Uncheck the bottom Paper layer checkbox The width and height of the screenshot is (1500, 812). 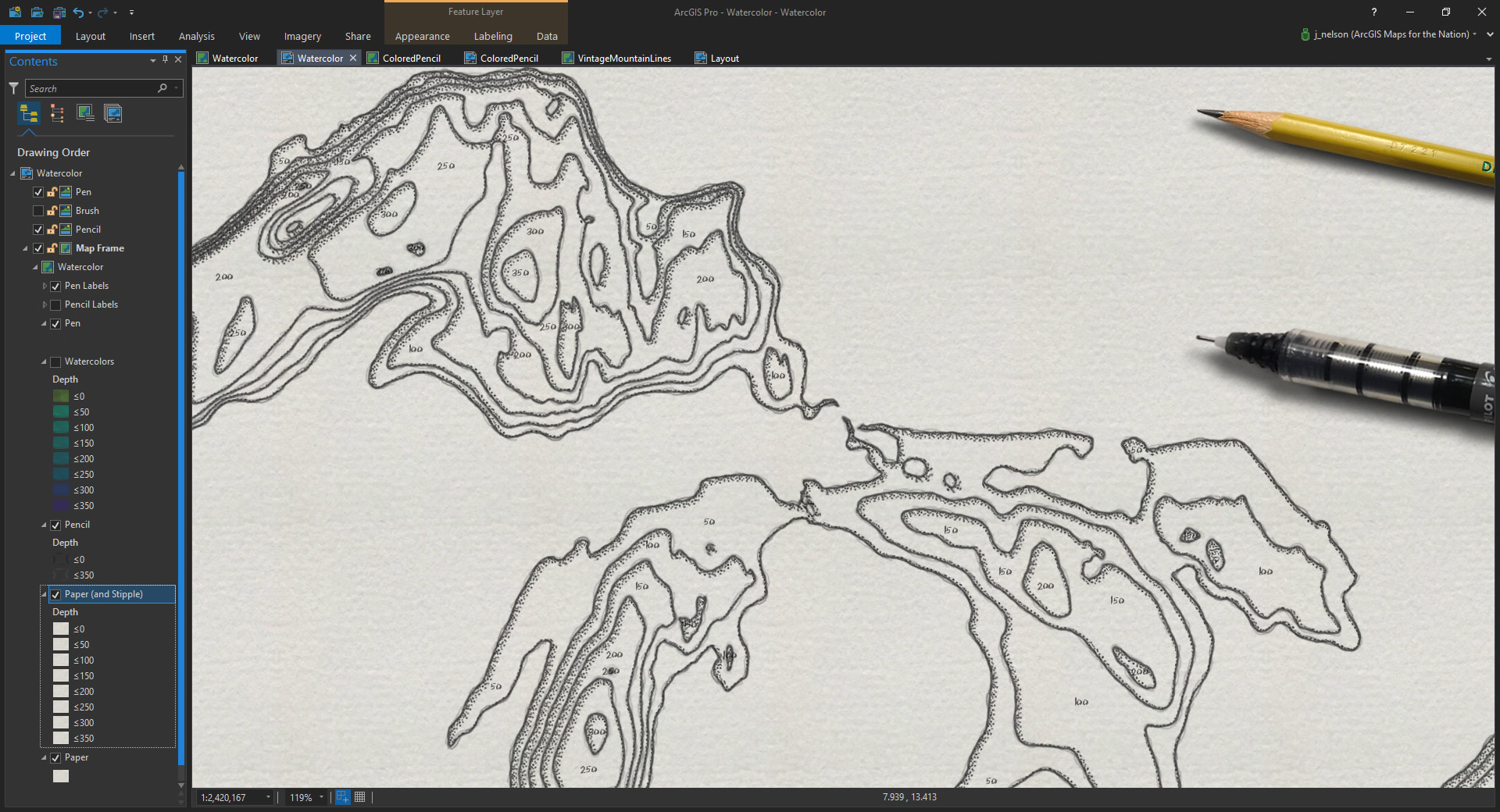click(55, 758)
